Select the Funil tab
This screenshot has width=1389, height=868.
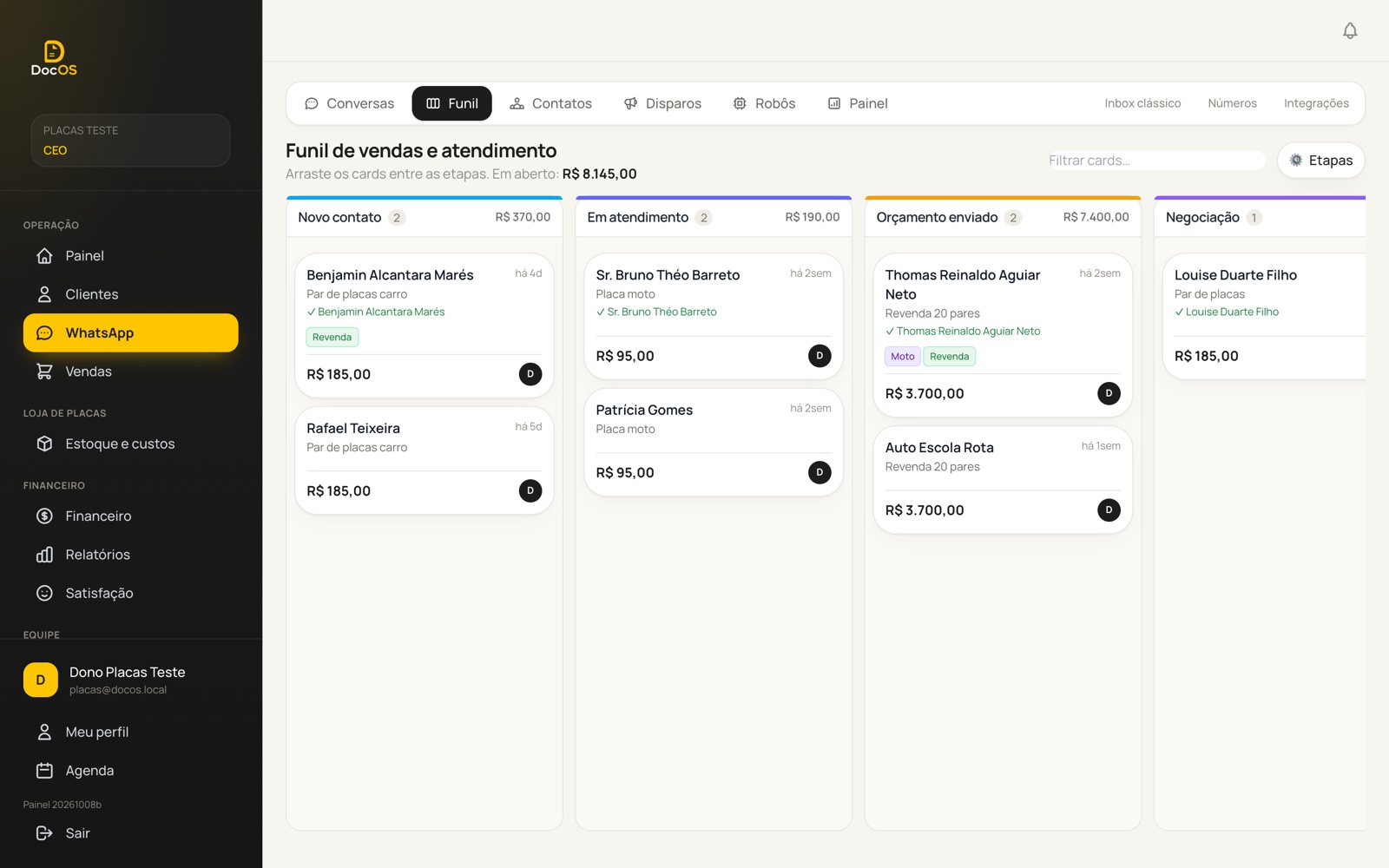451,103
